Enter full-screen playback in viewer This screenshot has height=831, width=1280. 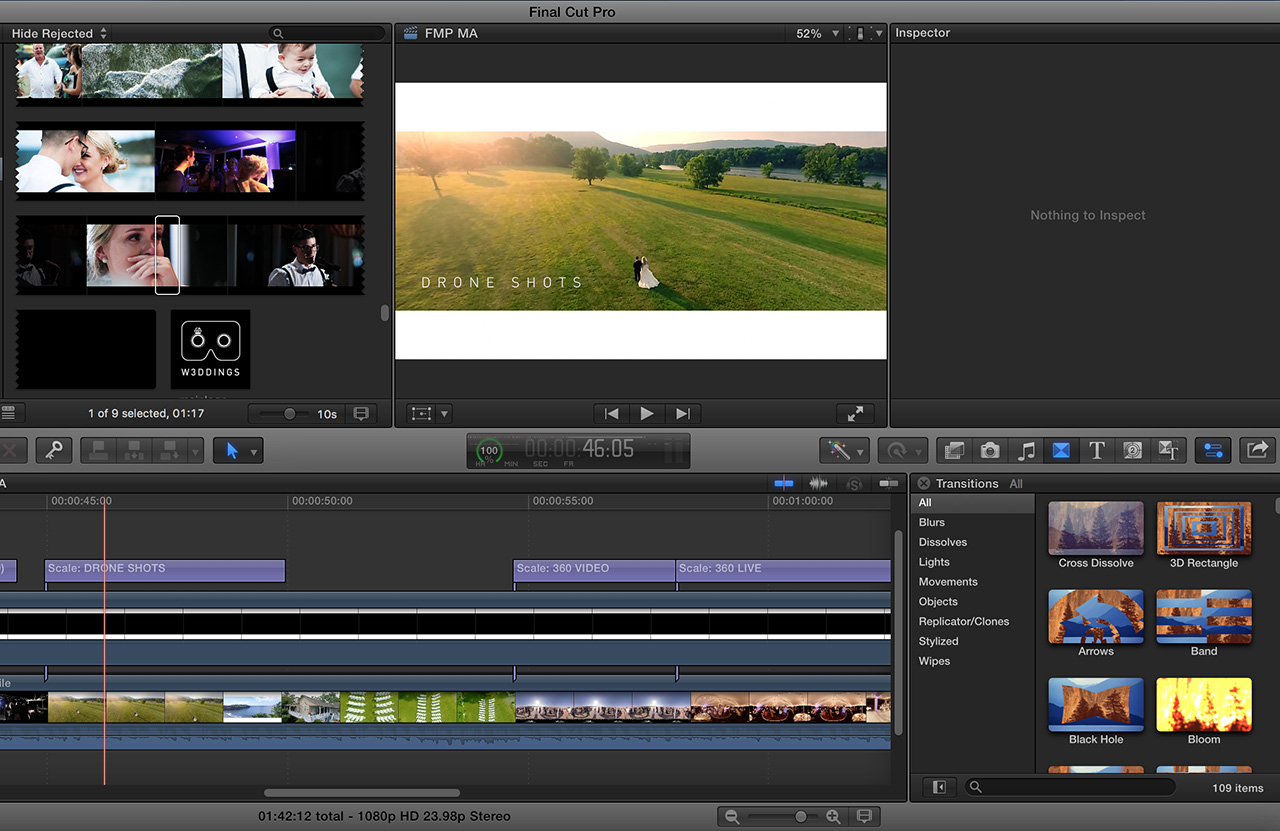coord(855,413)
